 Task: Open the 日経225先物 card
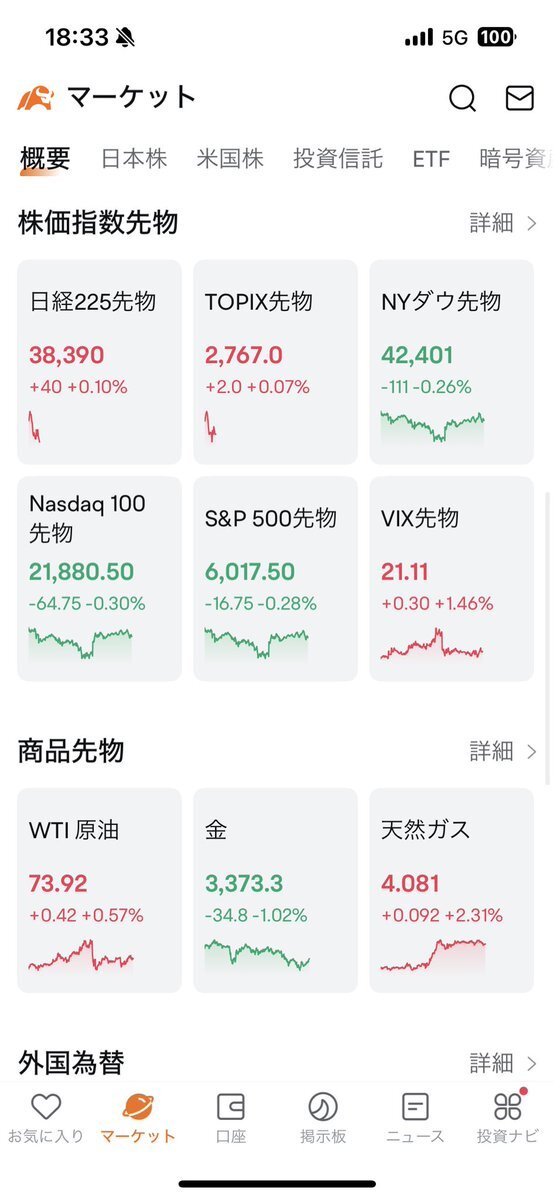(99, 362)
